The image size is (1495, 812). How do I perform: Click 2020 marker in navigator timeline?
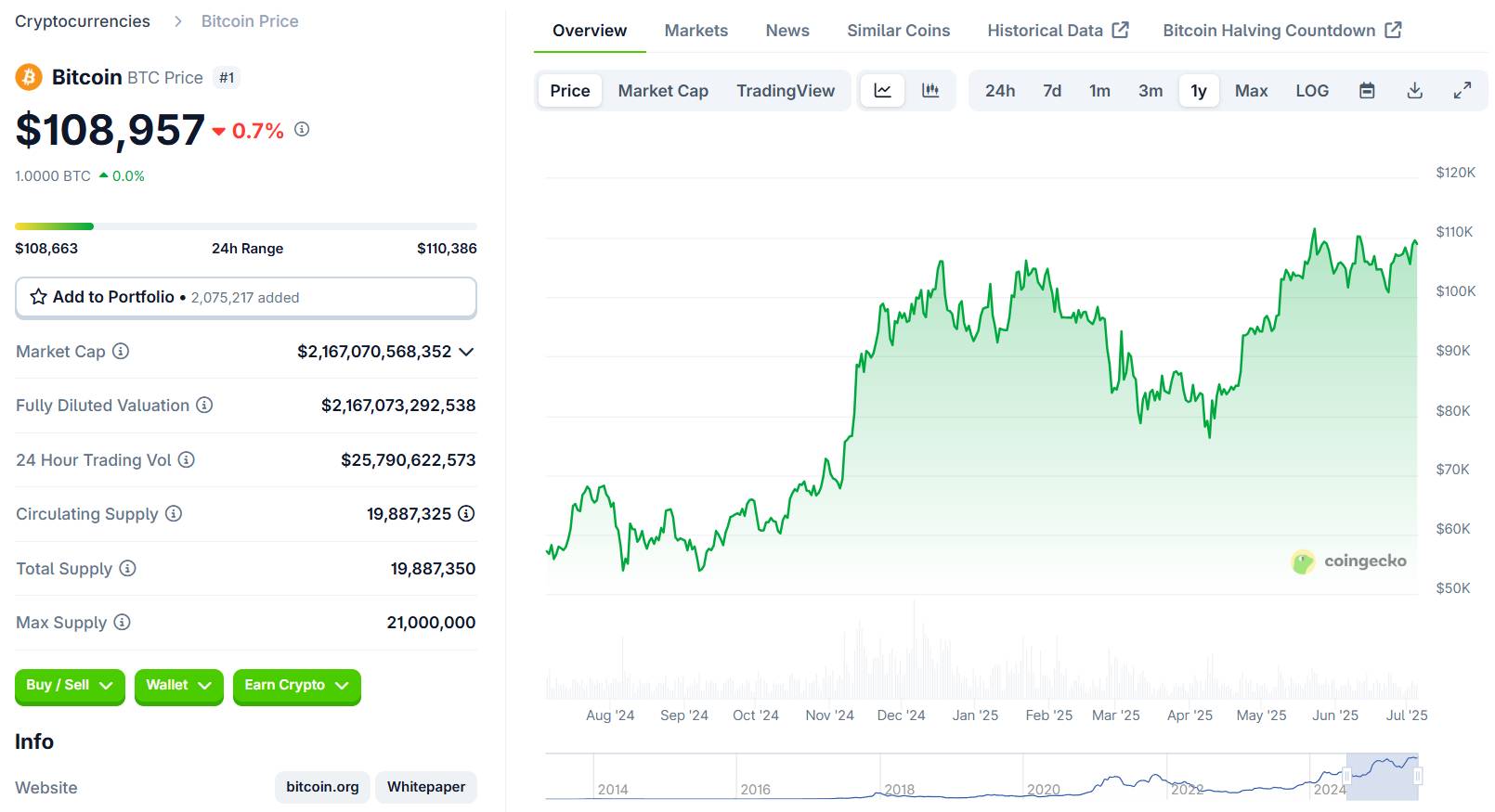tap(1044, 790)
